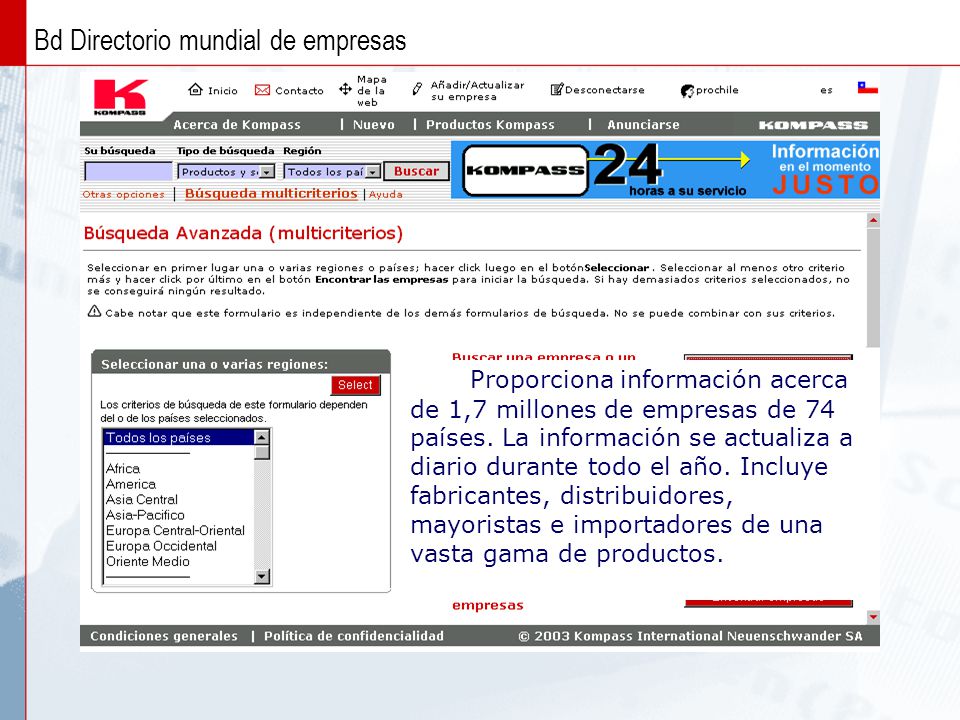Click the Chile flag icon
This screenshot has width=960, height=720.
tap(868, 88)
